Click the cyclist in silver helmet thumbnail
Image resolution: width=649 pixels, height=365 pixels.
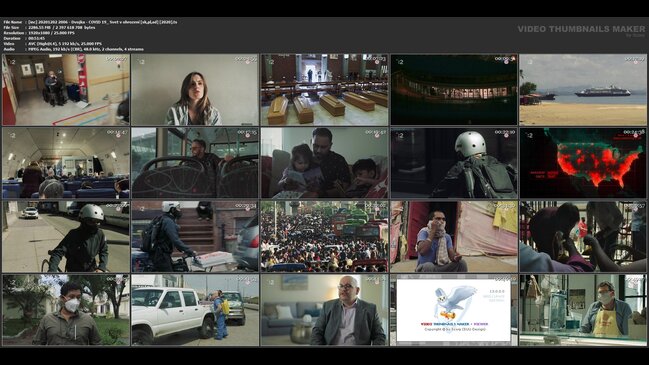click(x=65, y=237)
